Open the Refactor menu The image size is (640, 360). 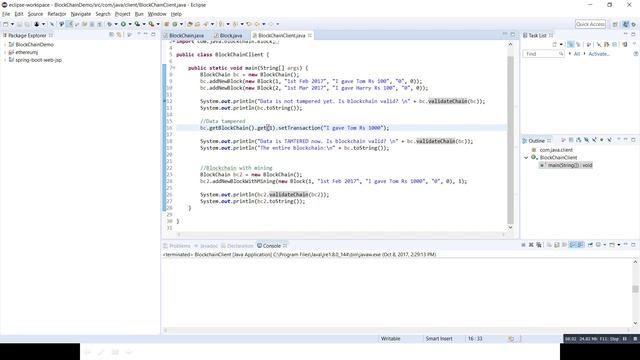pyautogui.click(x=57, y=14)
